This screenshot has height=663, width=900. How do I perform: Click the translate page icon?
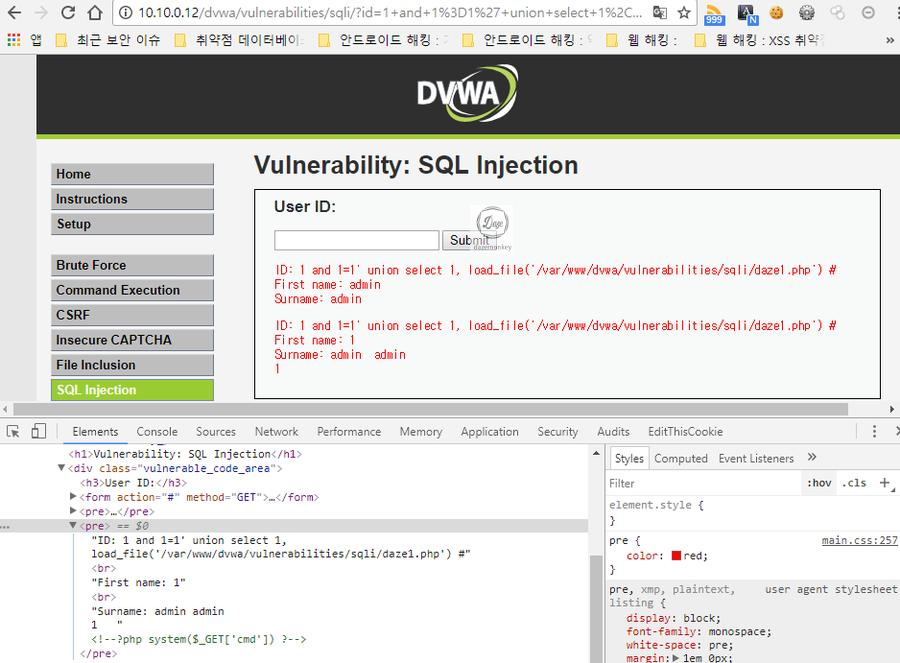[660, 12]
